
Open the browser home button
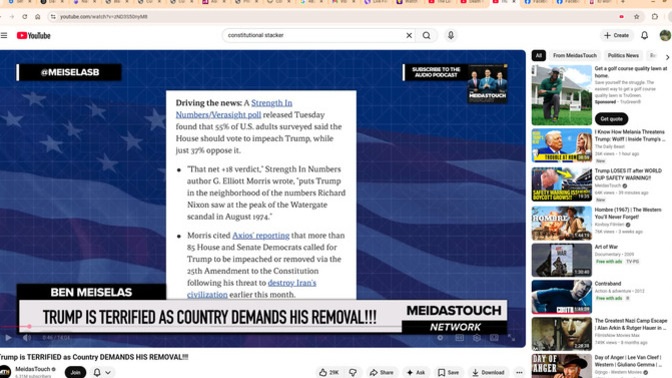coord(38,17)
